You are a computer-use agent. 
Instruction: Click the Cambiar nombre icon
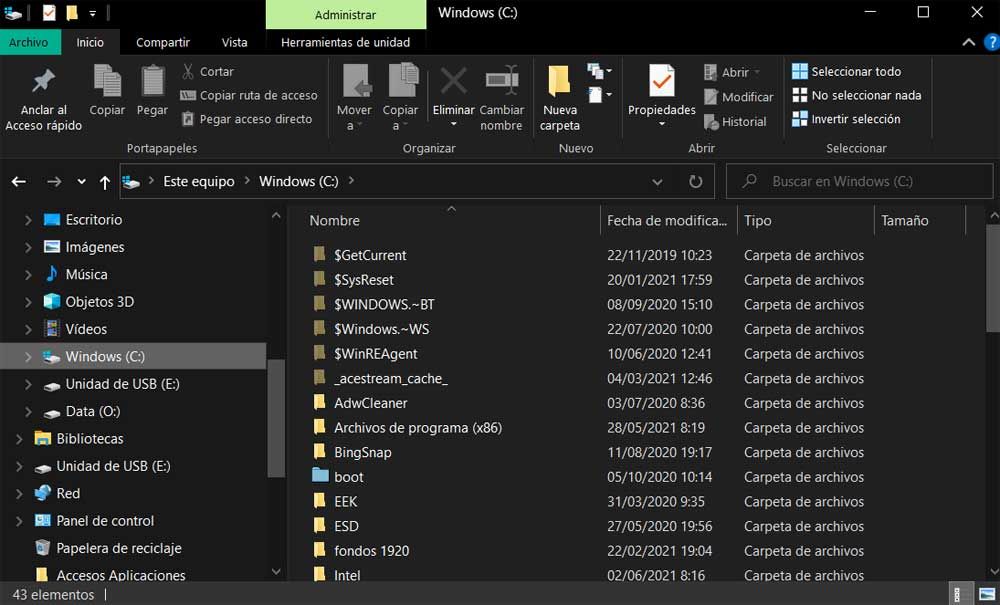(x=501, y=81)
